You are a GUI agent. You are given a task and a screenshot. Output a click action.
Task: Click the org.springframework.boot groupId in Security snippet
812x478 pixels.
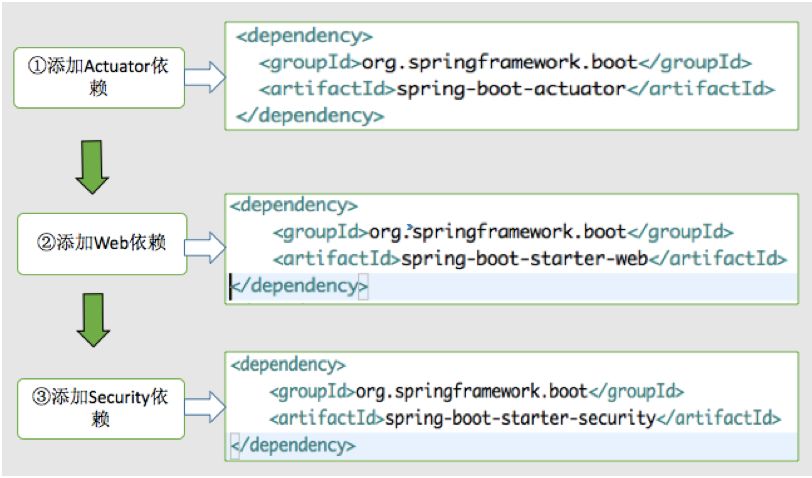[471, 391]
